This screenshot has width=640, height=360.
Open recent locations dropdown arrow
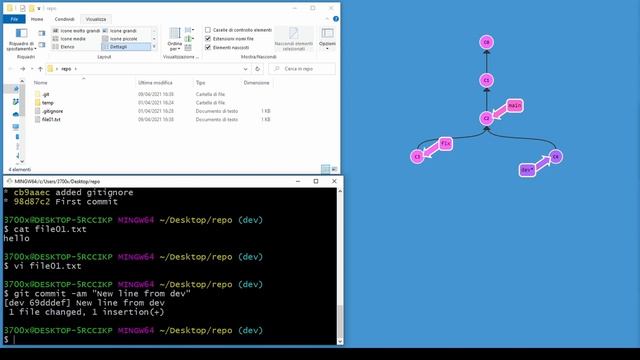(32, 69)
